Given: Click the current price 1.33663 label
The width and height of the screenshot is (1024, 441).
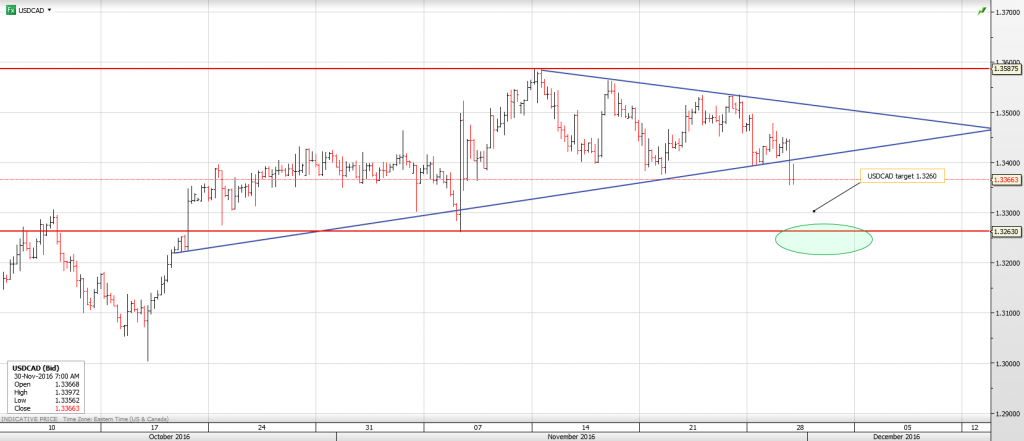Looking at the screenshot, I should pos(1006,180).
